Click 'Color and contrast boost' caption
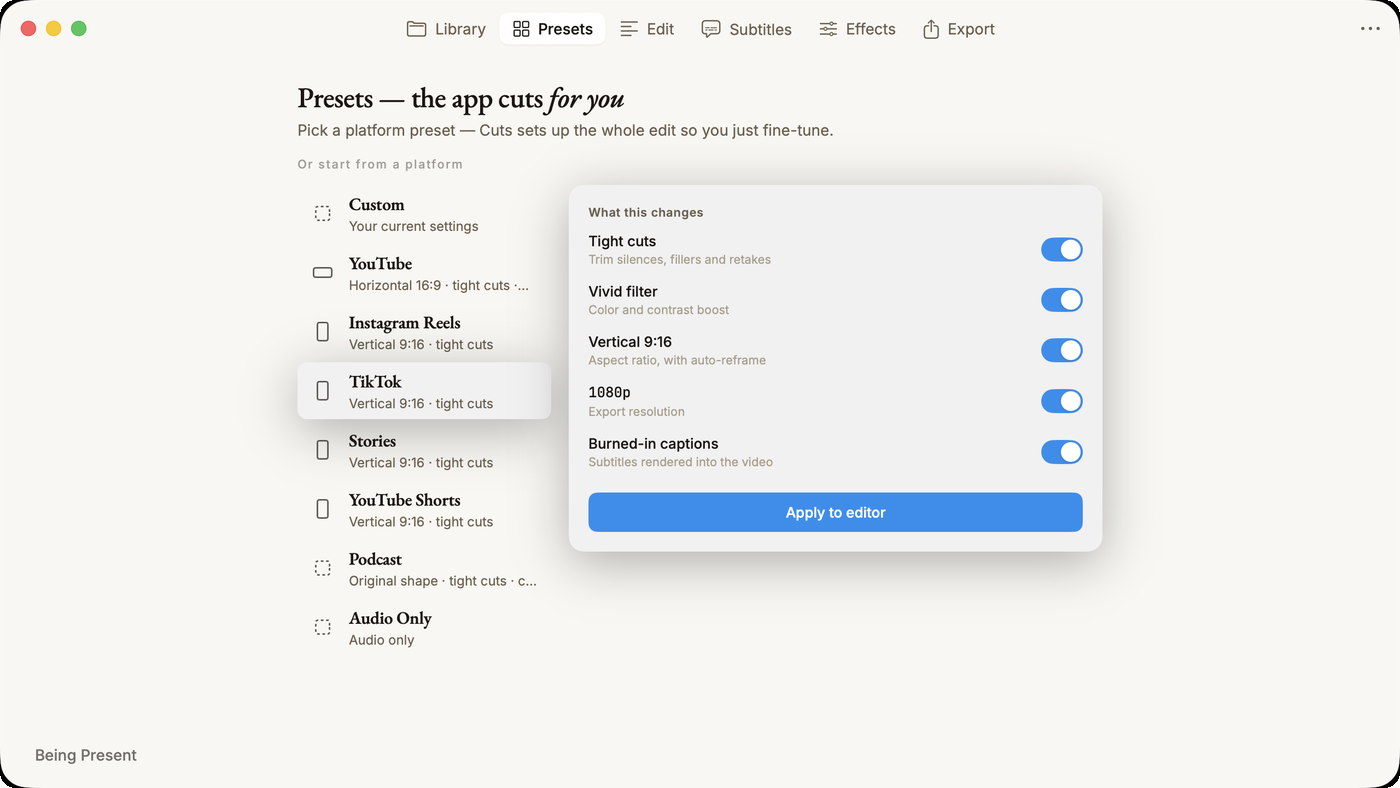Screen dimensions: 1400x788 click(658, 310)
